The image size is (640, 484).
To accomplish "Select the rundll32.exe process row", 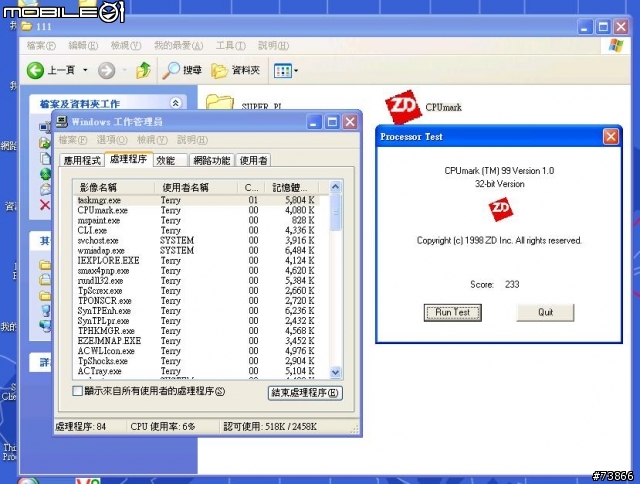I will tap(196, 281).
